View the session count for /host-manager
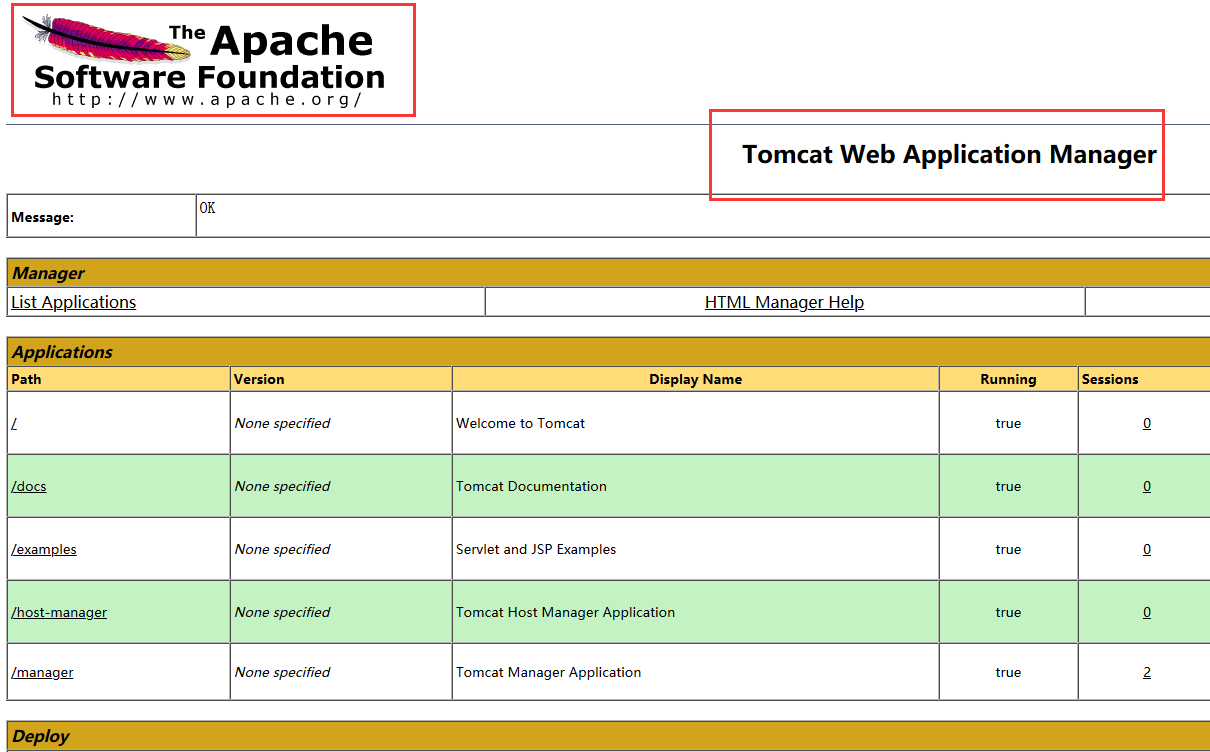This screenshot has width=1210, height=752. tap(1147, 612)
